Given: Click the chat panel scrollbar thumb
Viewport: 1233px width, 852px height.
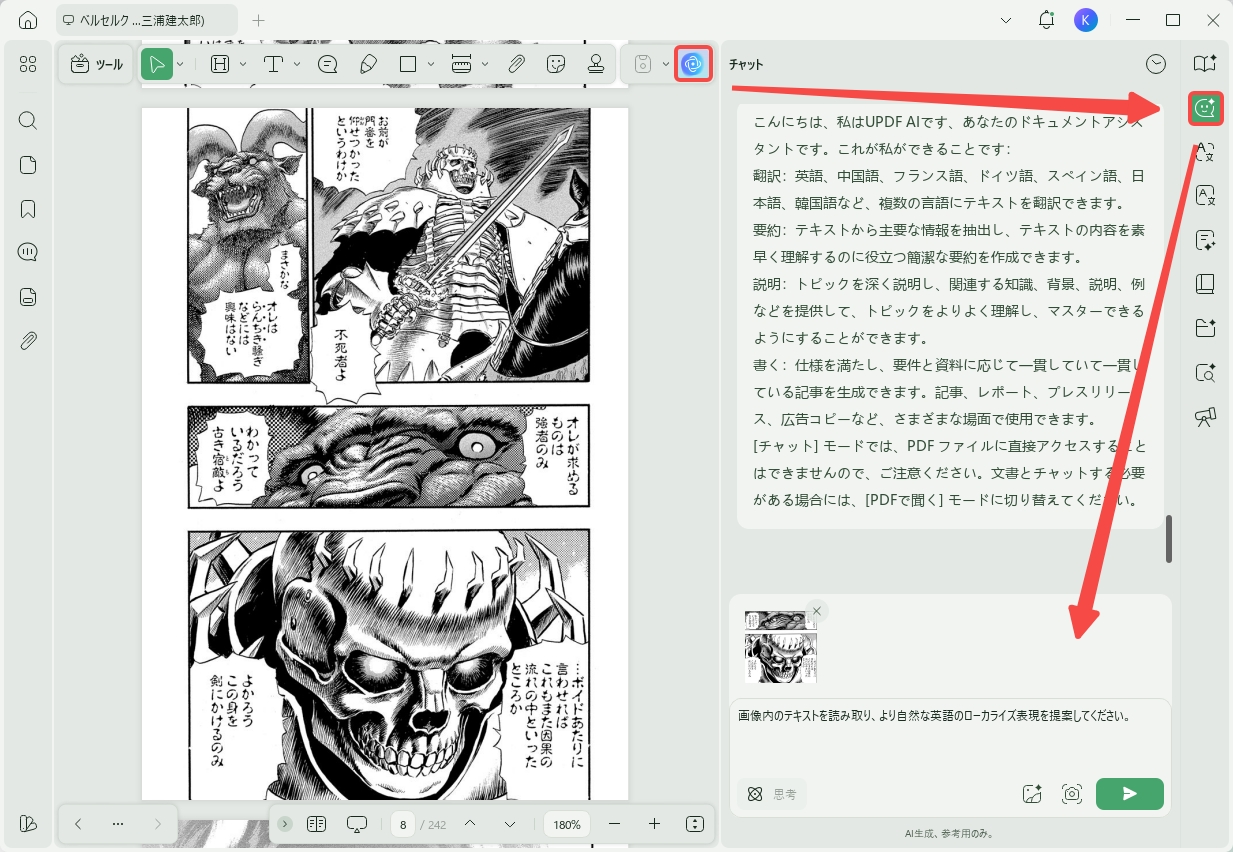Looking at the screenshot, I should (x=1169, y=539).
